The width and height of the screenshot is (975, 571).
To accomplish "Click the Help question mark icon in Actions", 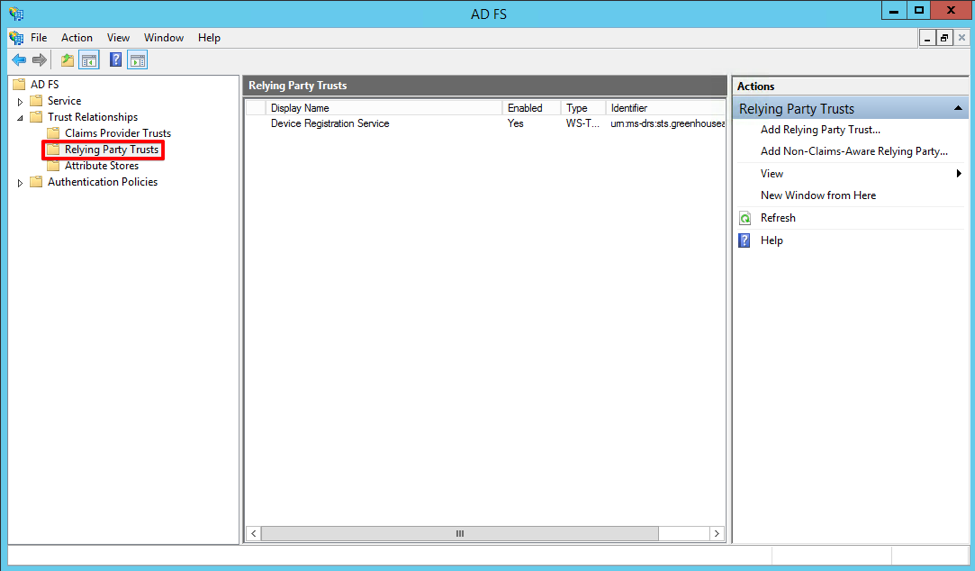I will point(744,241).
